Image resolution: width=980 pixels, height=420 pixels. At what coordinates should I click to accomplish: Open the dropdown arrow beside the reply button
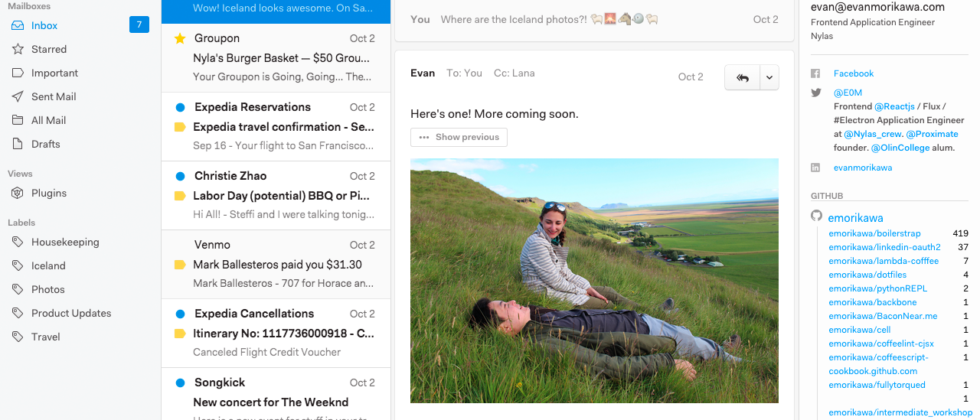(x=768, y=77)
